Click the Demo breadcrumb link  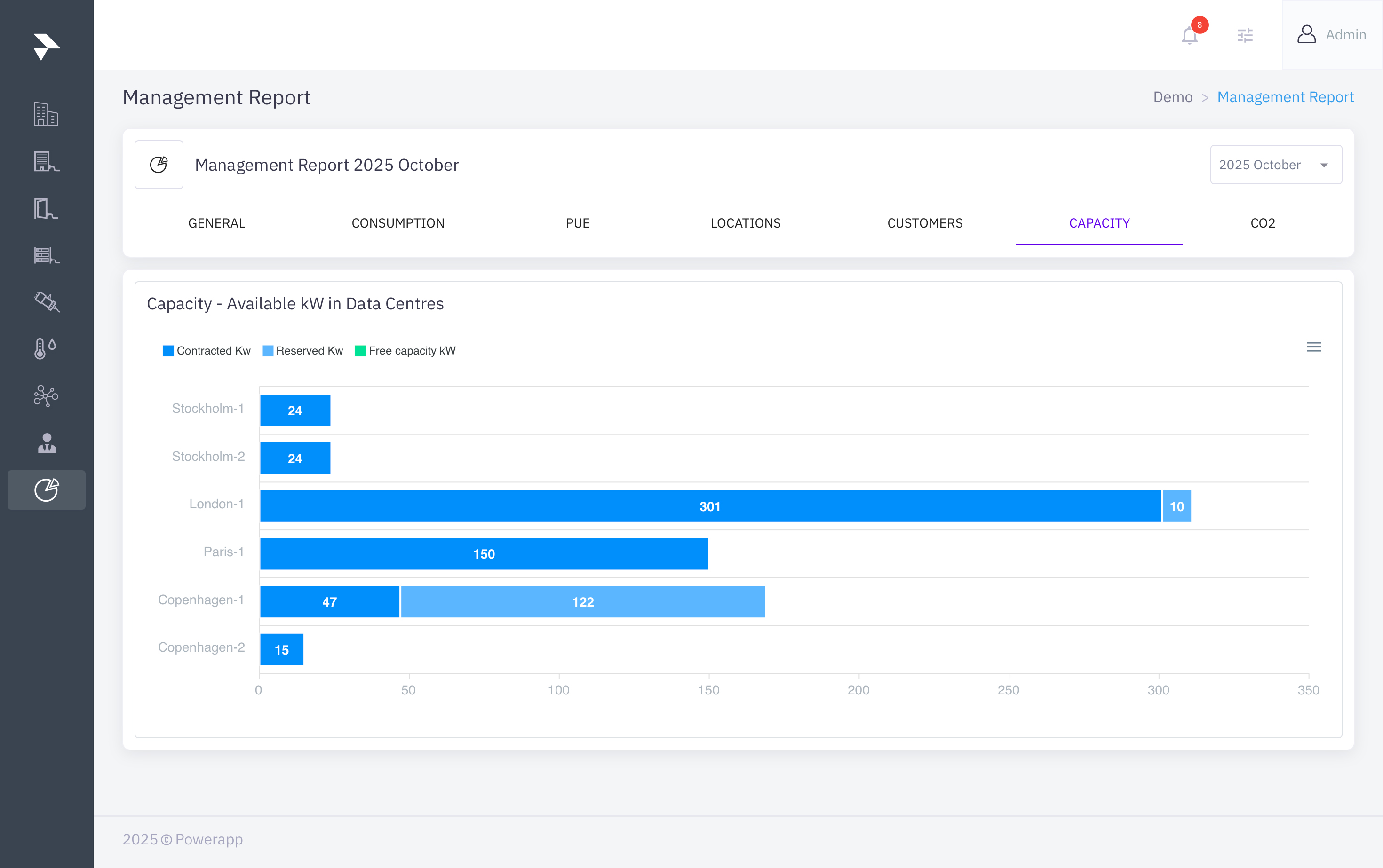(1172, 97)
